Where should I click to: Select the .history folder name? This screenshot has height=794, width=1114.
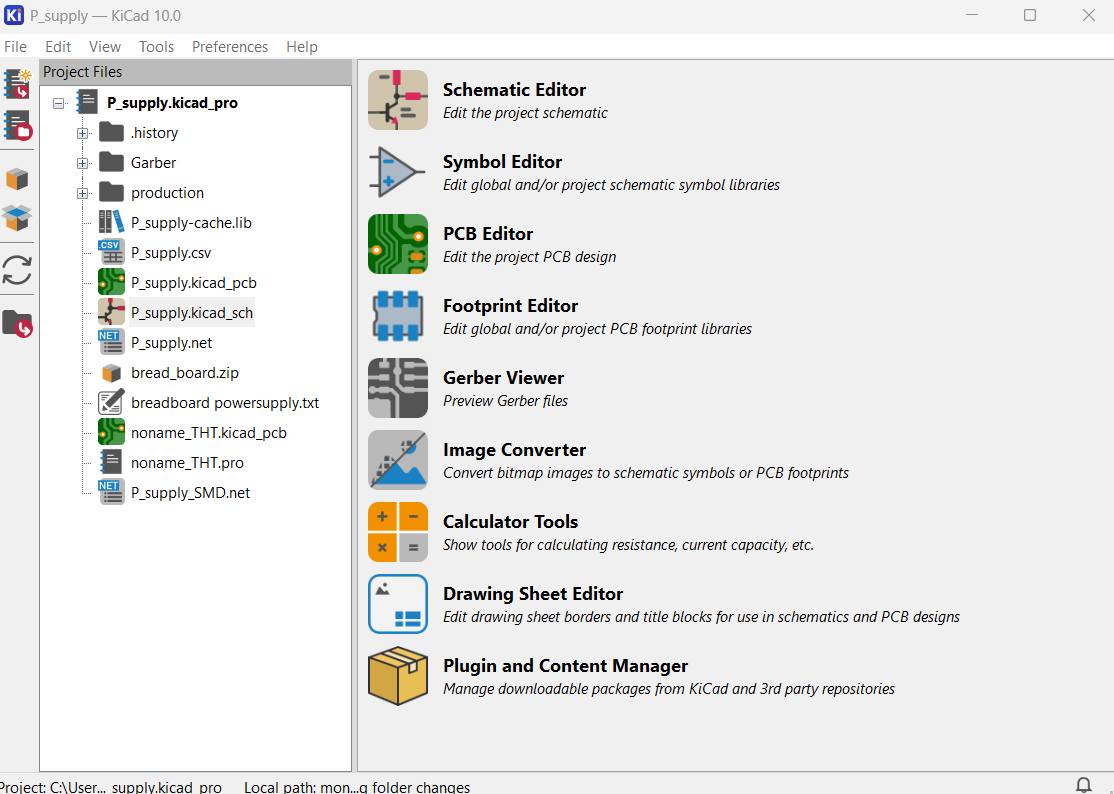click(x=154, y=133)
